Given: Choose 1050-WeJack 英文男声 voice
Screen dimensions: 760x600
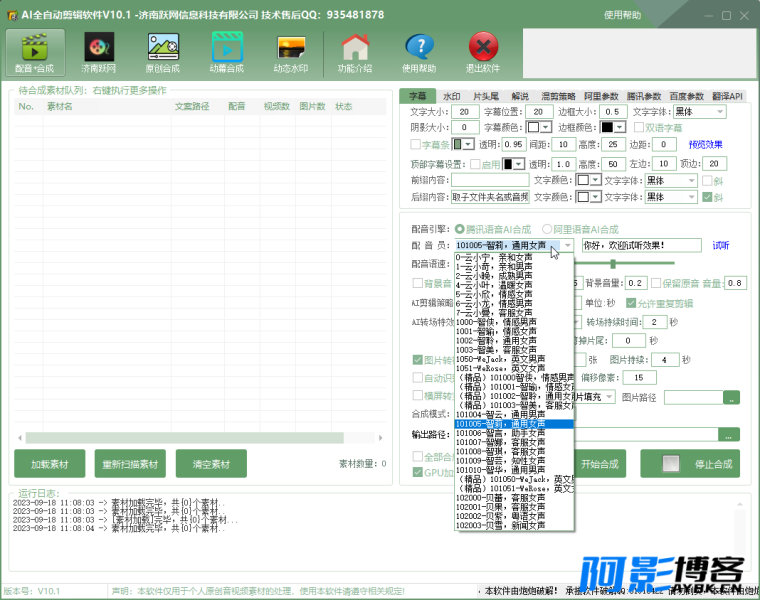Looking at the screenshot, I should coord(514,359).
